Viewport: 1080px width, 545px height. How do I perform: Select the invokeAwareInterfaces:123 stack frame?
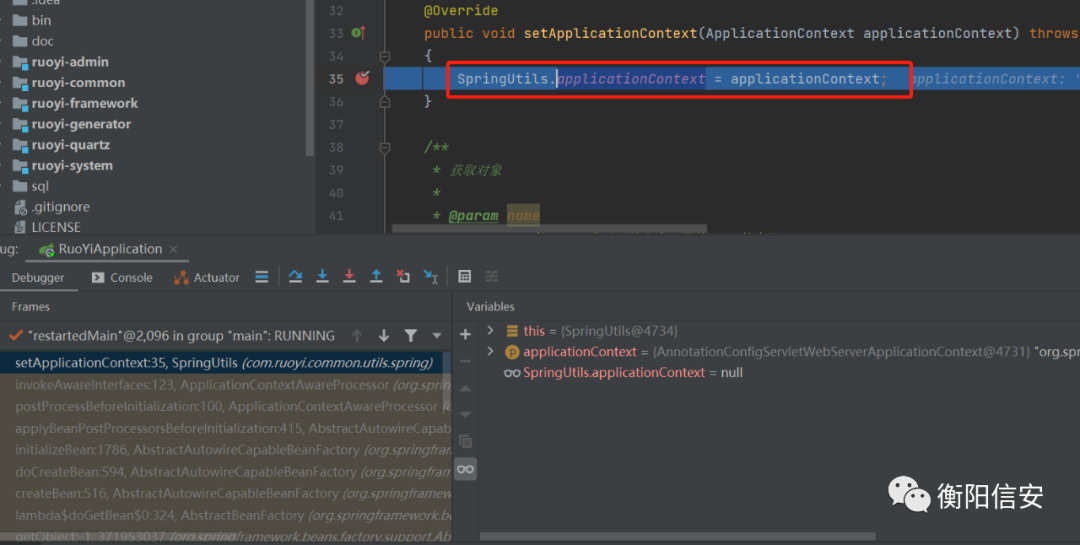pyautogui.click(x=225, y=384)
